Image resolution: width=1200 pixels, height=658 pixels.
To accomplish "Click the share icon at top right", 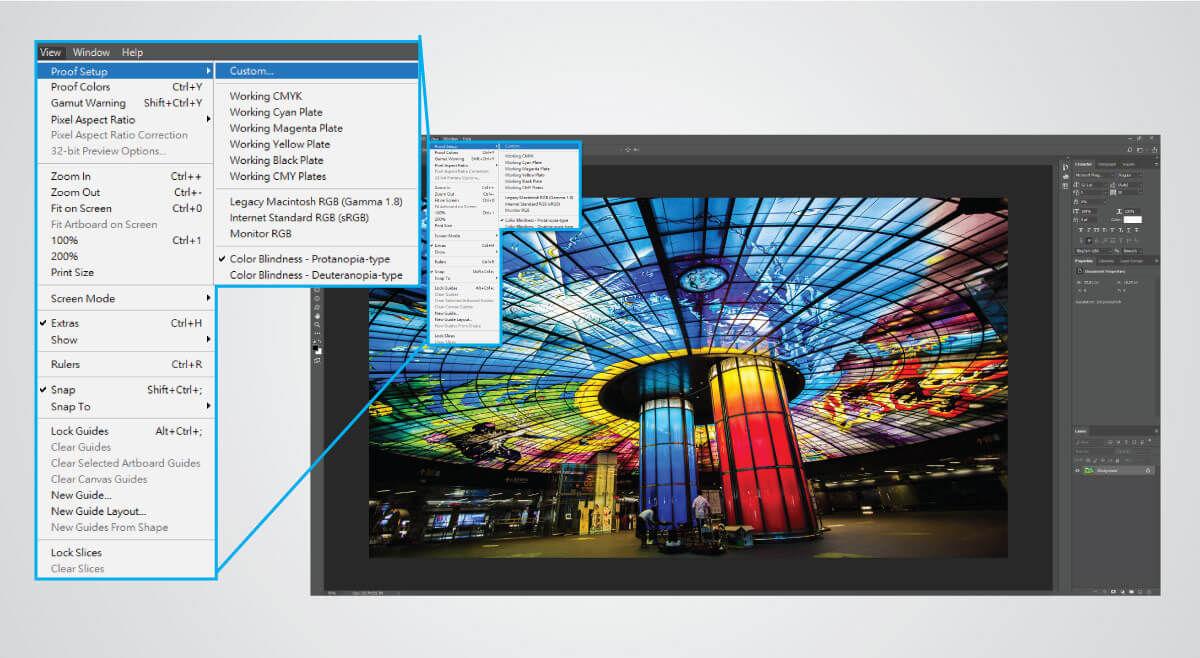I will [1152, 149].
